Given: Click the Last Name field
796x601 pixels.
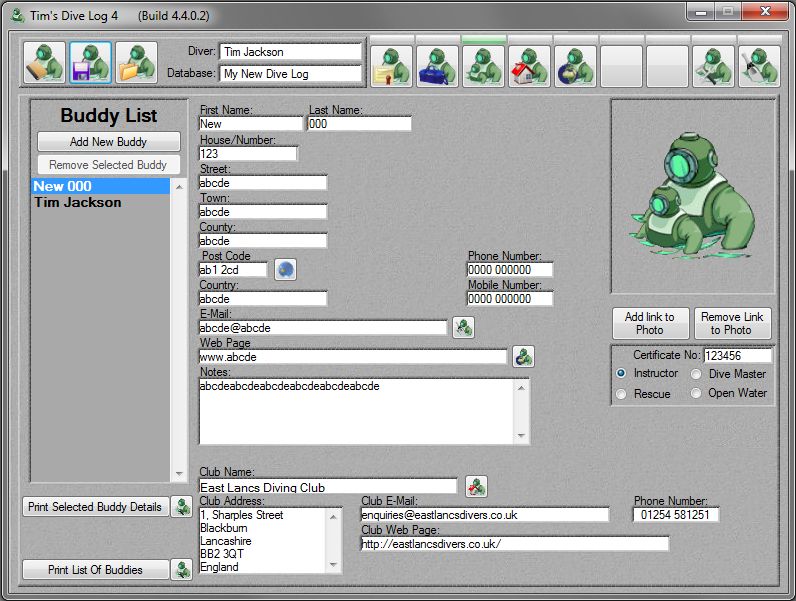Looking at the screenshot, I should pos(359,124).
